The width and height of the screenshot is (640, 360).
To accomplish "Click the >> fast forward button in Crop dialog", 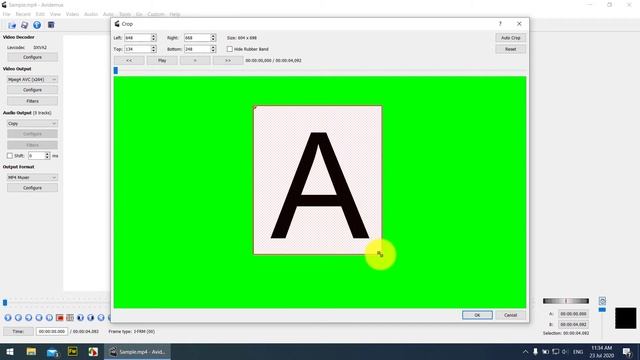I will coord(228,60).
